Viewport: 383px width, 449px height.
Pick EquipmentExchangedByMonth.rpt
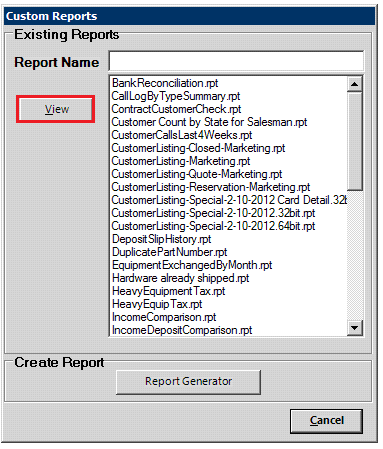pyautogui.click(x=192, y=265)
